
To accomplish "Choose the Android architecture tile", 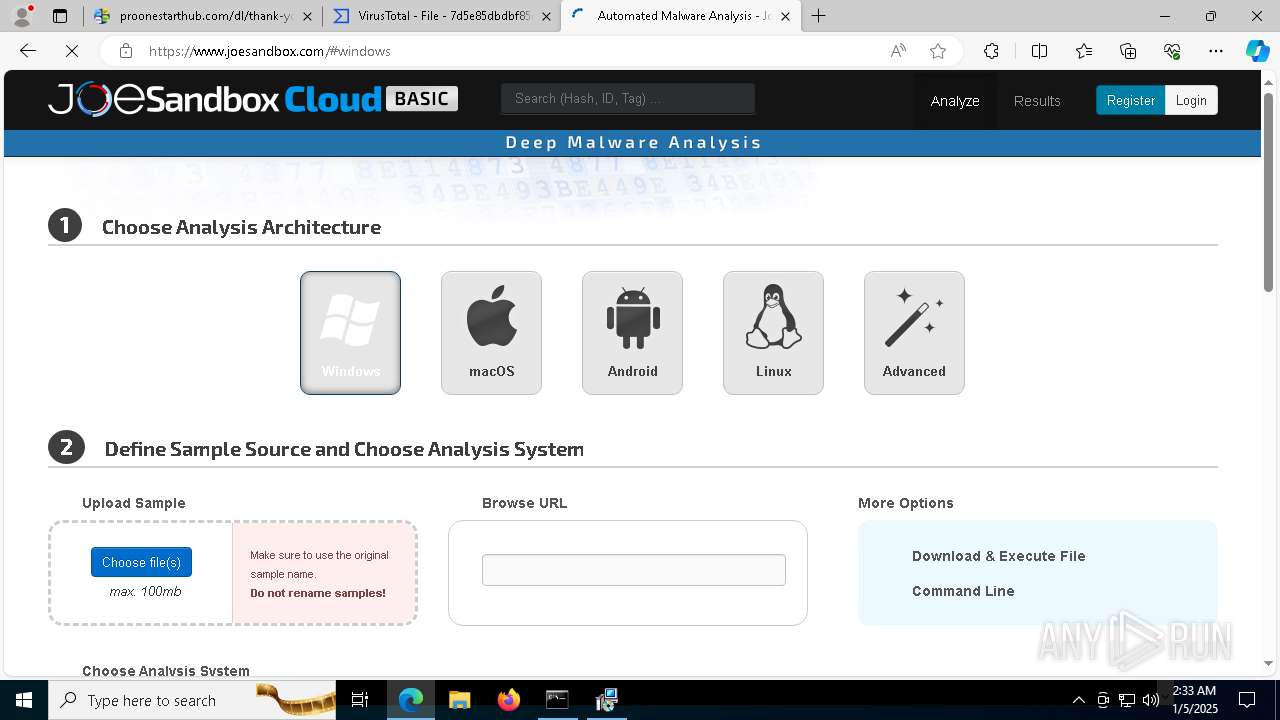I will pos(632,333).
